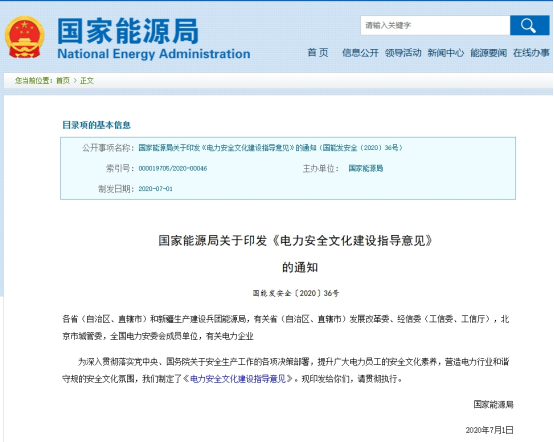Click the 国家能源局 signature line

tap(493, 404)
